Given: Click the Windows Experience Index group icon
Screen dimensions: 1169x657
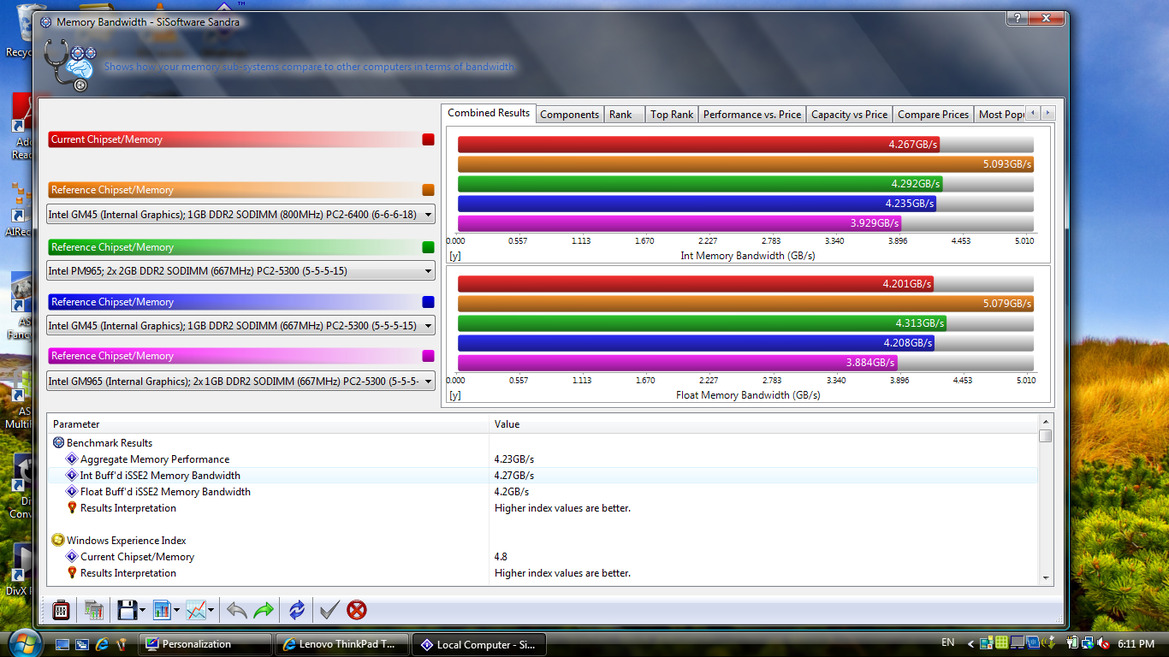Looking at the screenshot, I should tap(58, 540).
